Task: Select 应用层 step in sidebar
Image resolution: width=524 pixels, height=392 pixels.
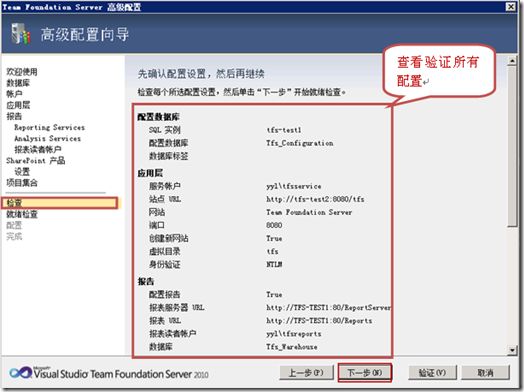Action: (x=18, y=105)
